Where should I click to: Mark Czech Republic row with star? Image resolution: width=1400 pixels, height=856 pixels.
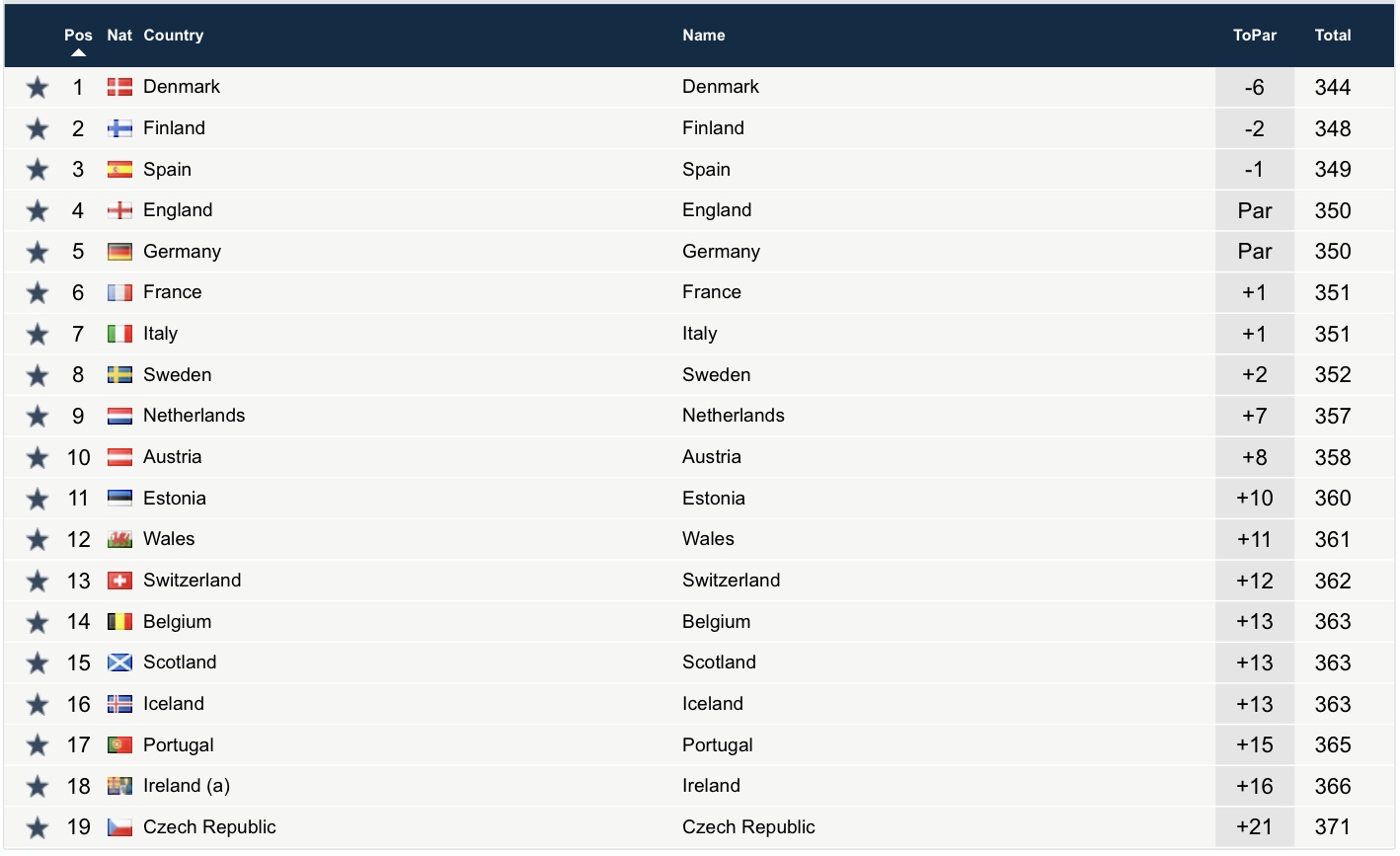[38, 827]
